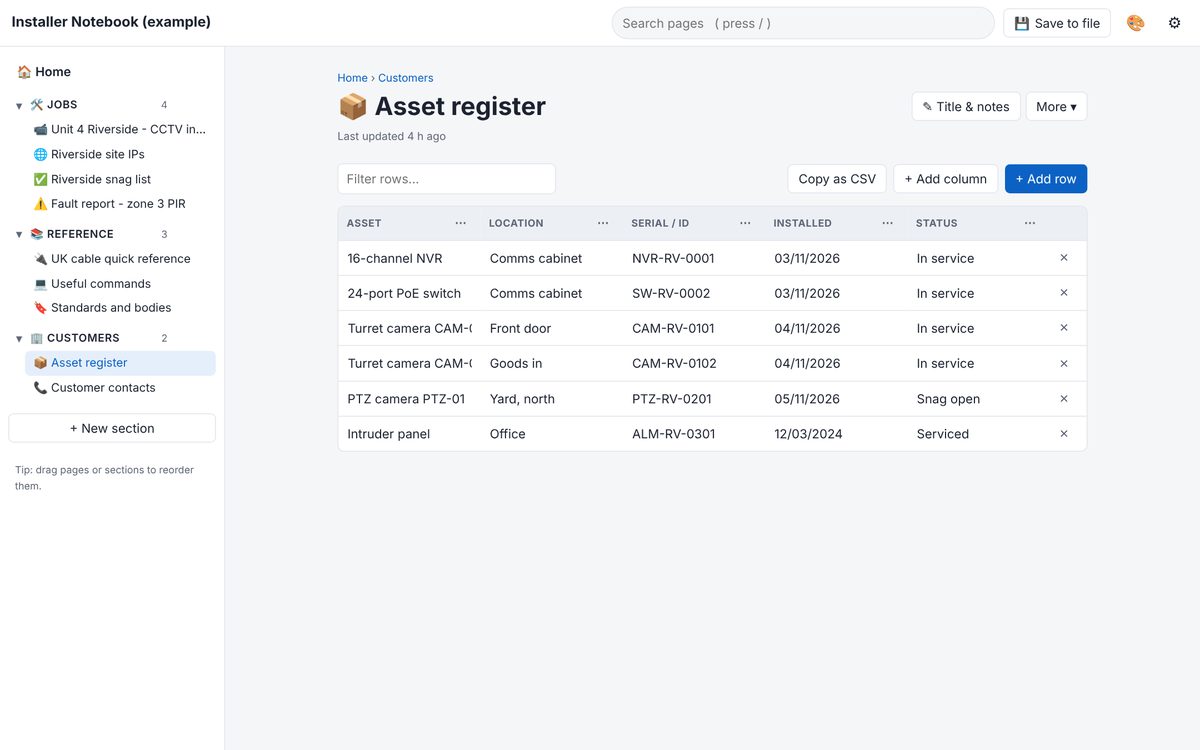The image size is (1200, 750).
Task: Delete the Intruder panel row
Action: (x=1064, y=434)
